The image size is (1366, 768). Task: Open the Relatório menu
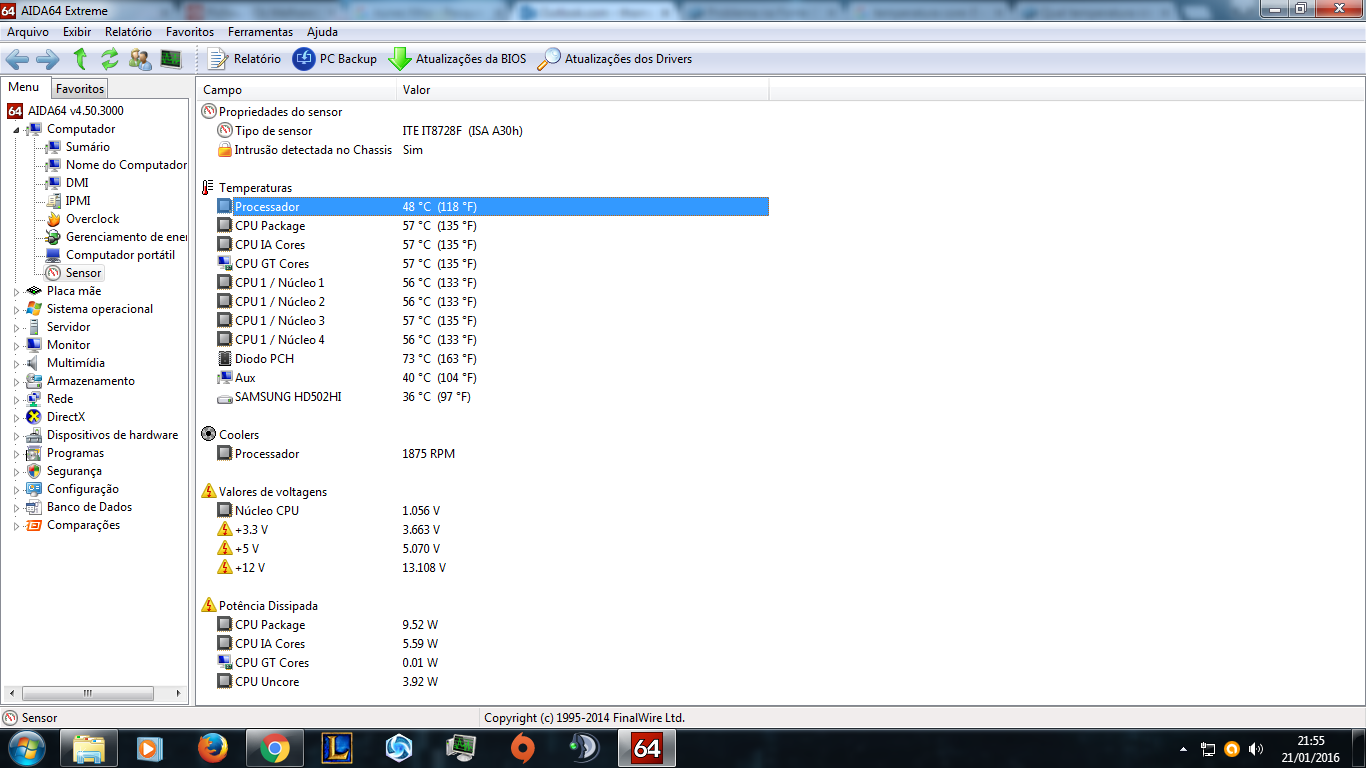(x=129, y=32)
